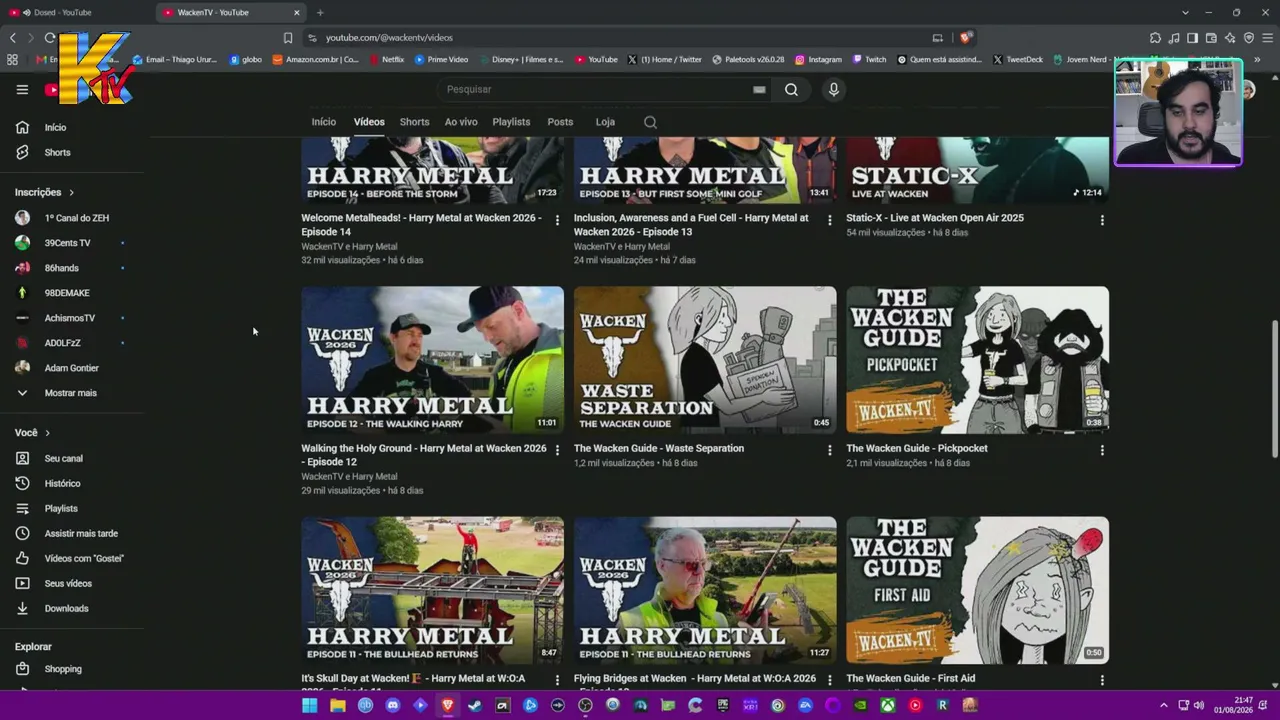Expand the Inscrições section arrow

pyautogui.click(x=71, y=192)
